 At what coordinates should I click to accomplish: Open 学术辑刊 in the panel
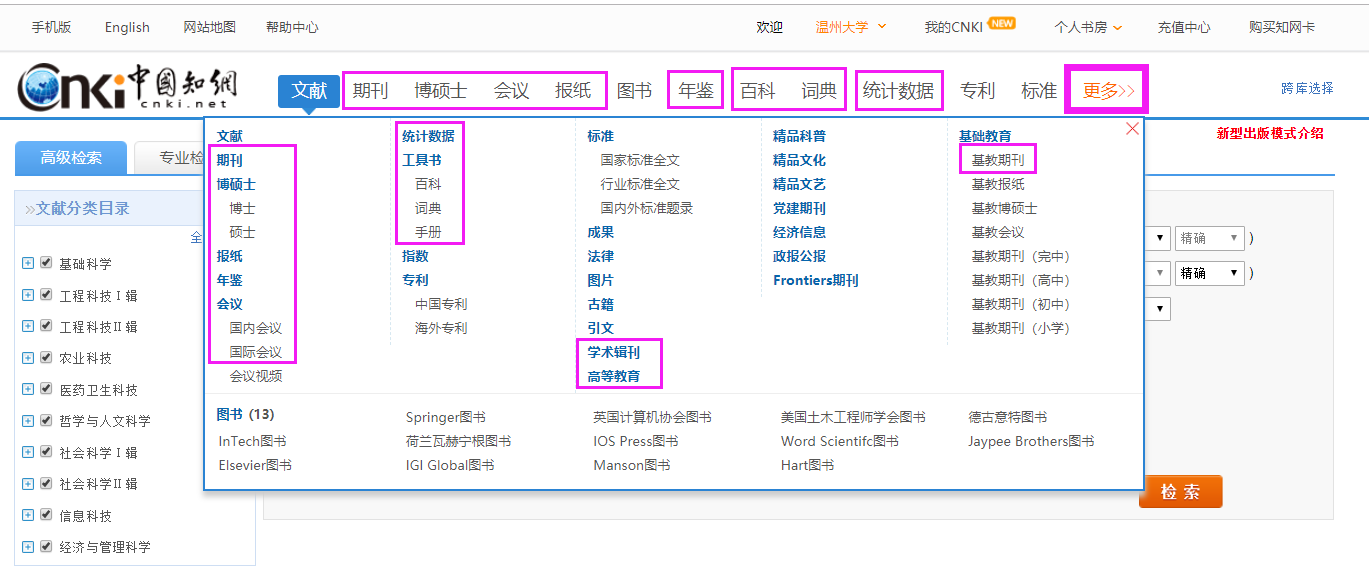click(x=613, y=352)
